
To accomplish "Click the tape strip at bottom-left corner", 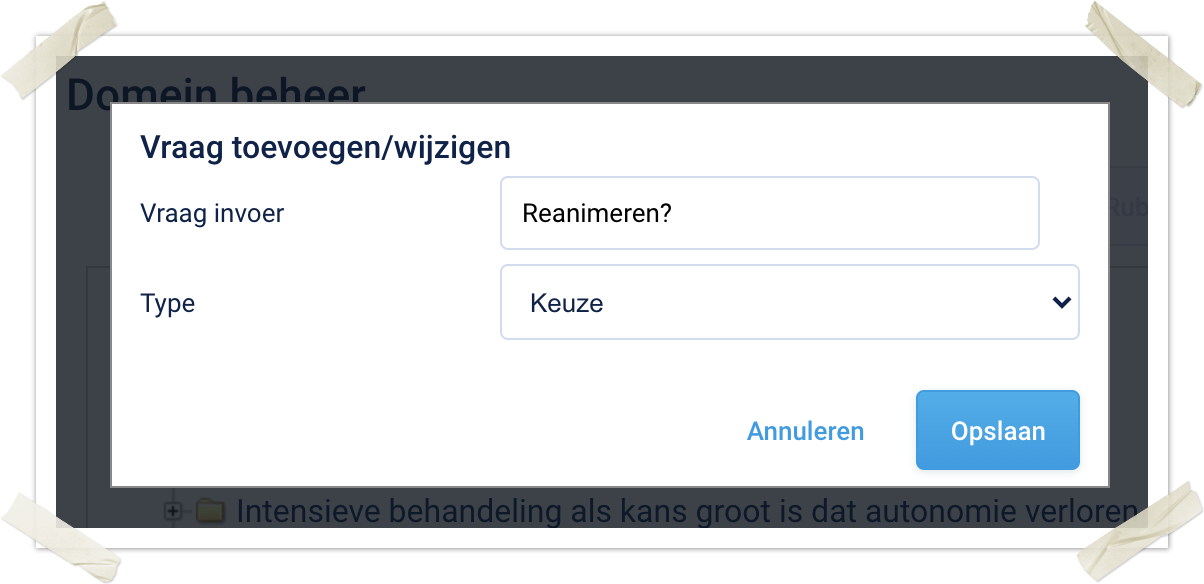I will point(57,531).
